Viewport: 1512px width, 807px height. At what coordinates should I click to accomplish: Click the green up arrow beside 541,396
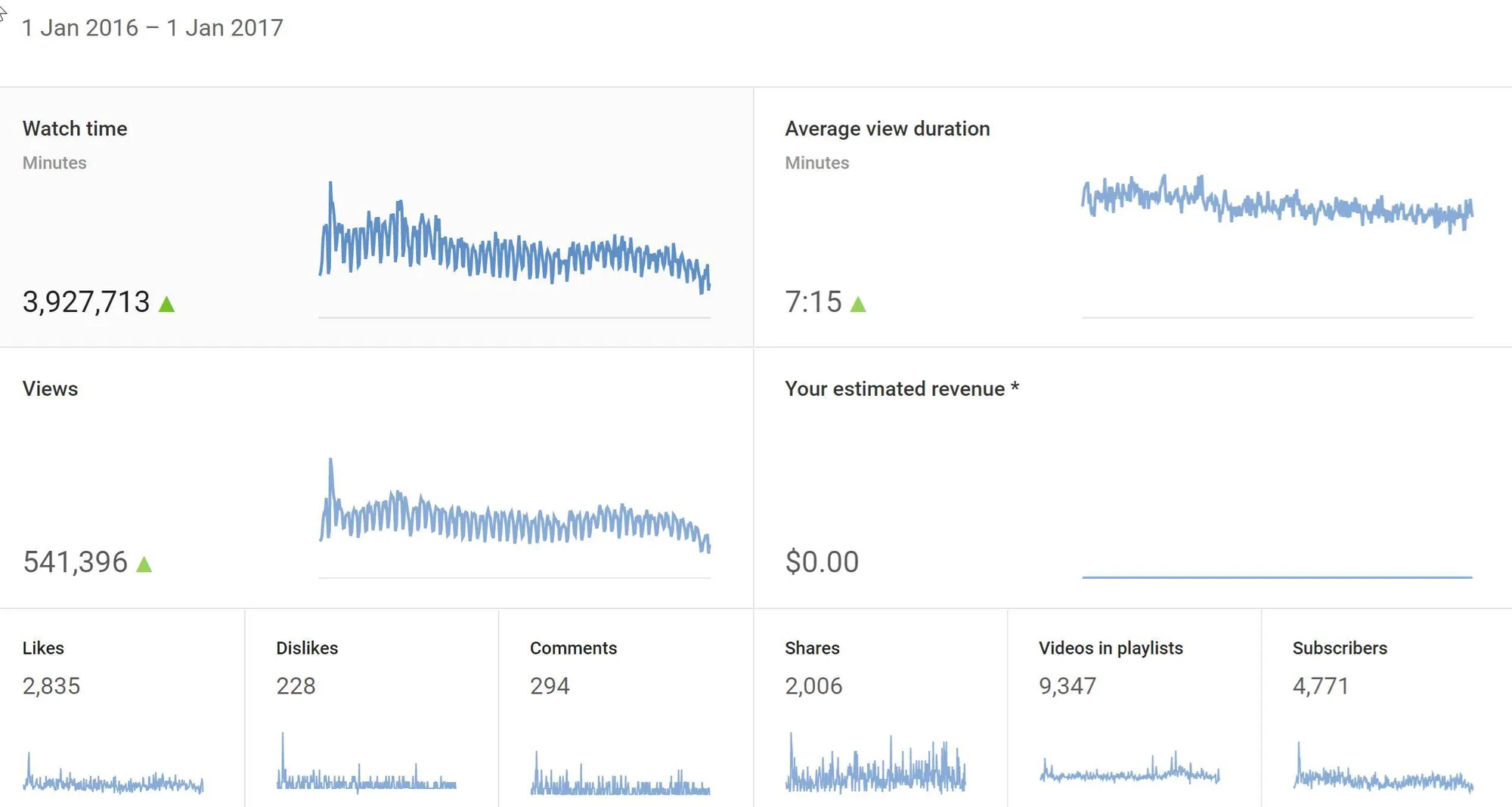coord(144,564)
